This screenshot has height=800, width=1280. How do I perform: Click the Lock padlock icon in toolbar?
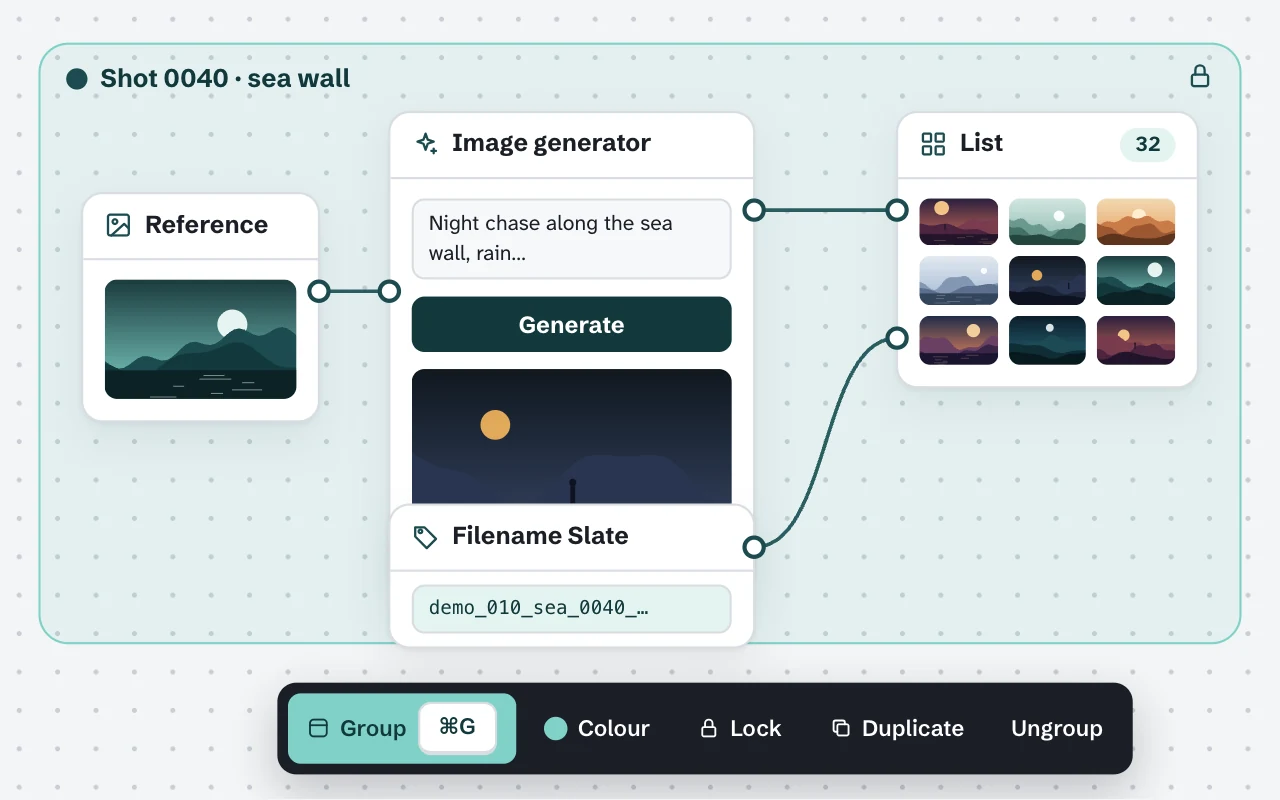coord(708,728)
